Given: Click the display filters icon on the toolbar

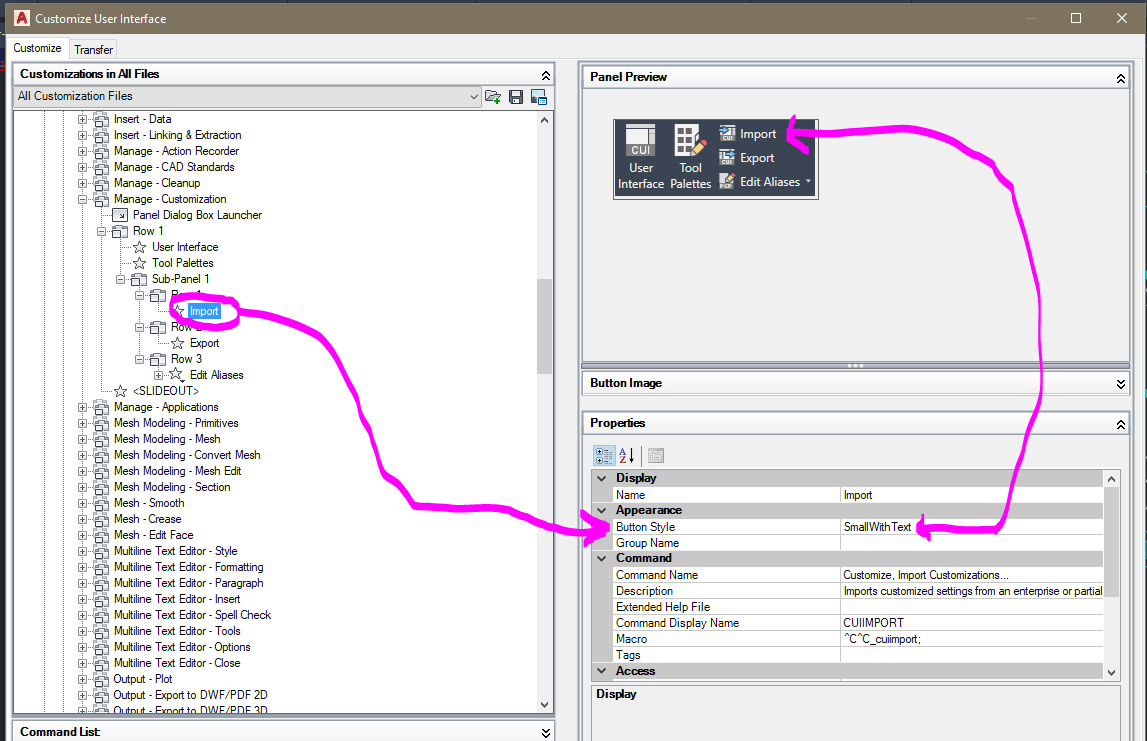Looking at the screenshot, I should [655, 455].
